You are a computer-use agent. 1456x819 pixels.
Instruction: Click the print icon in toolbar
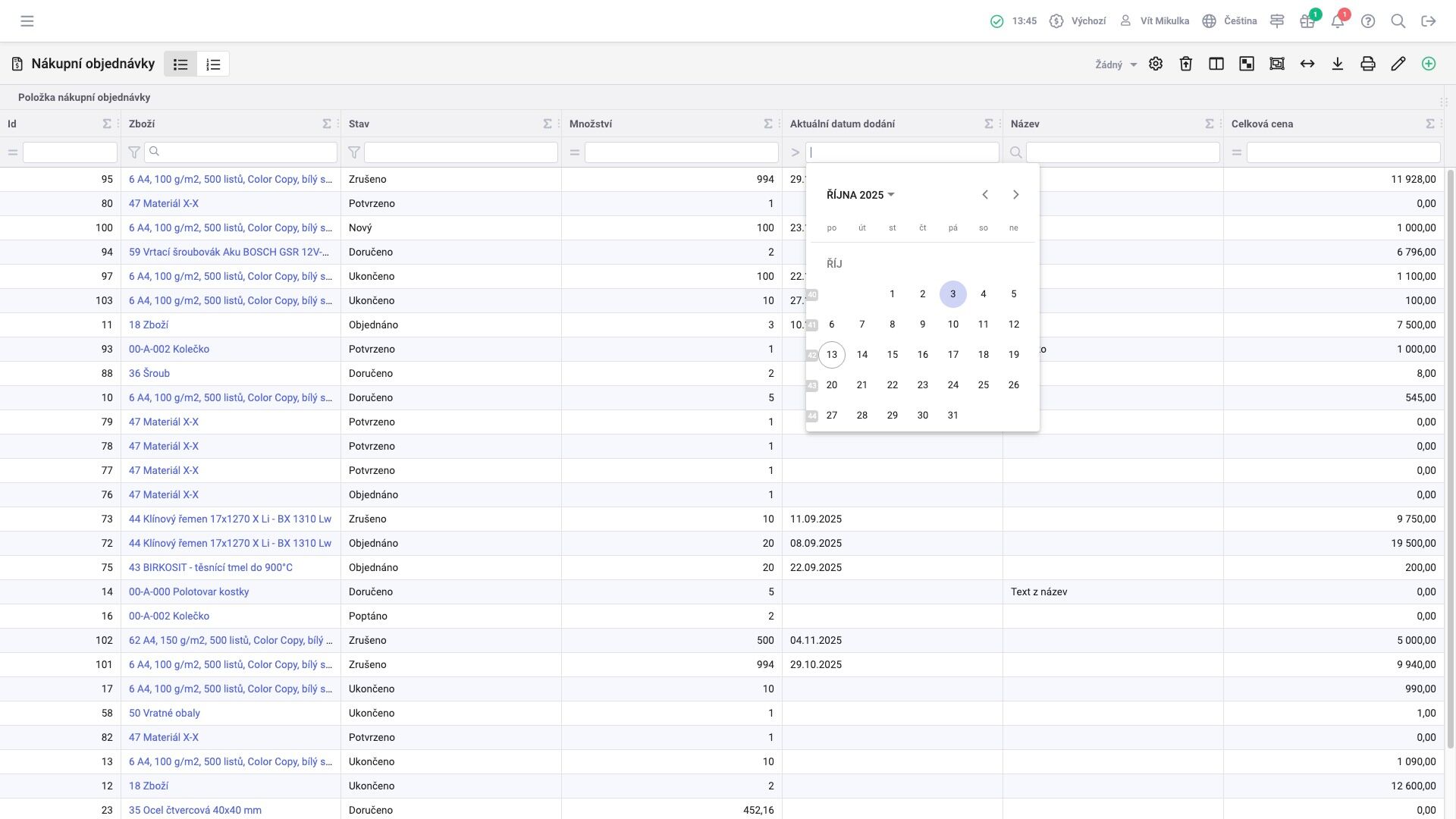coord(1368,64)
